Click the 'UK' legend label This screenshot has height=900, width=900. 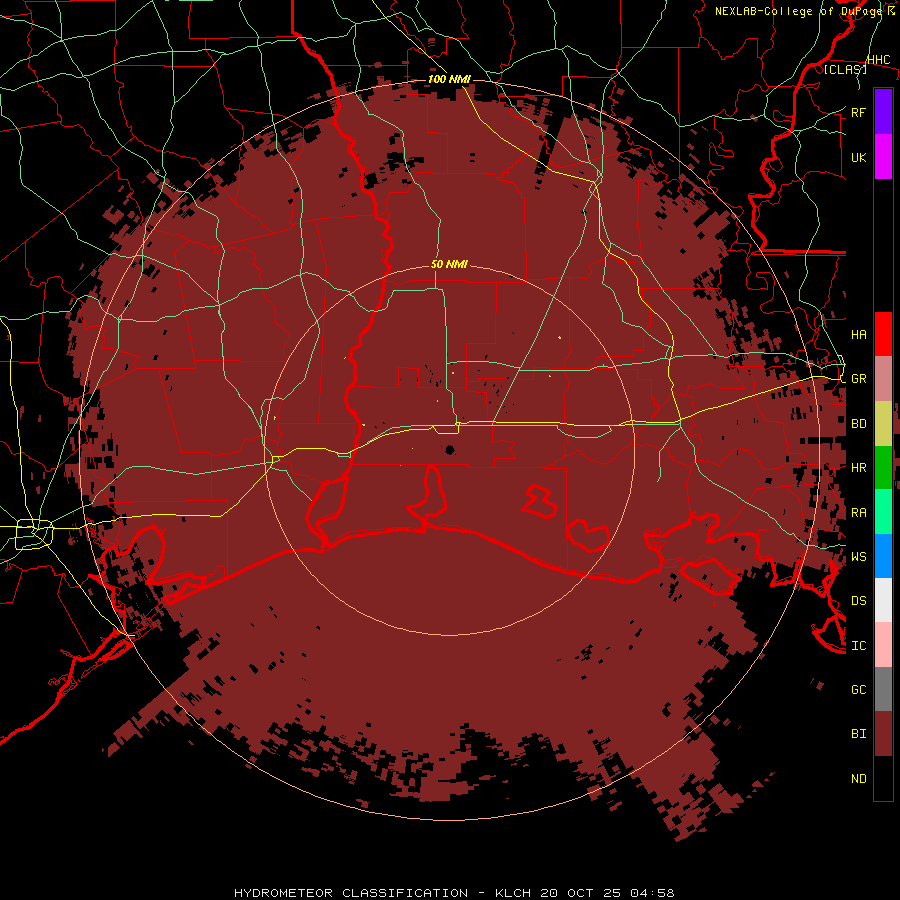(859, 157)
